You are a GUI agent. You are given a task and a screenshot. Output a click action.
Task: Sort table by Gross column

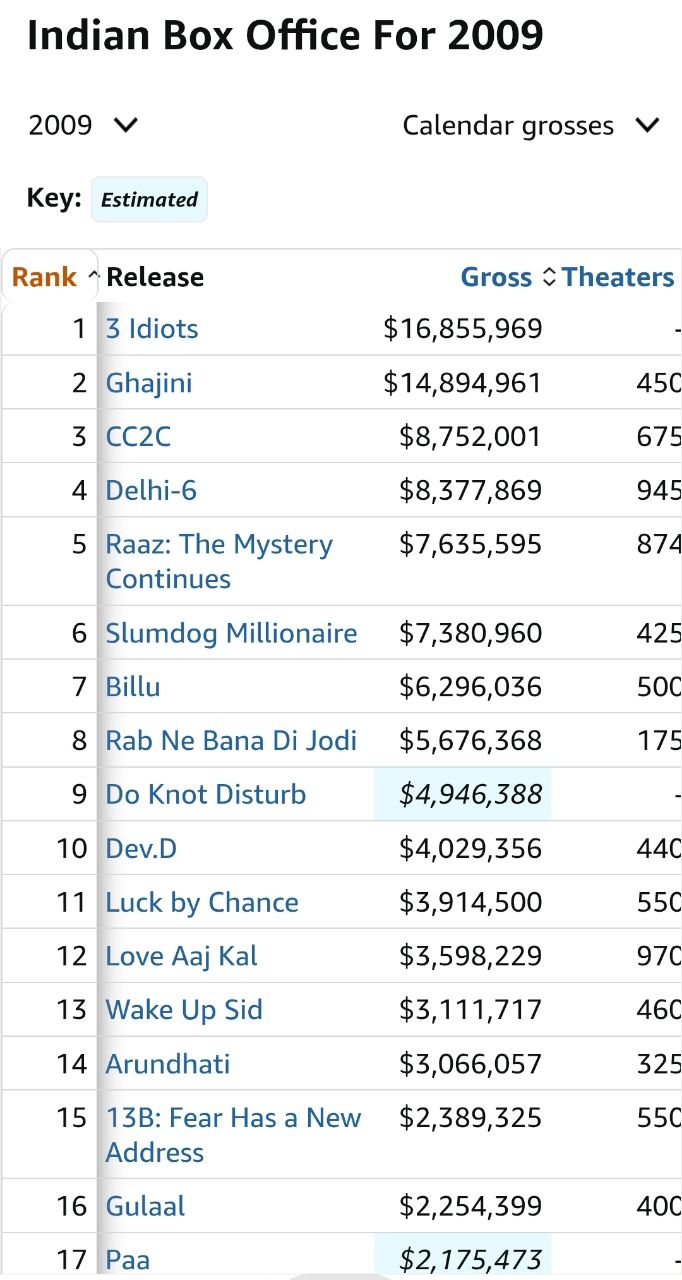pos(496,277)
